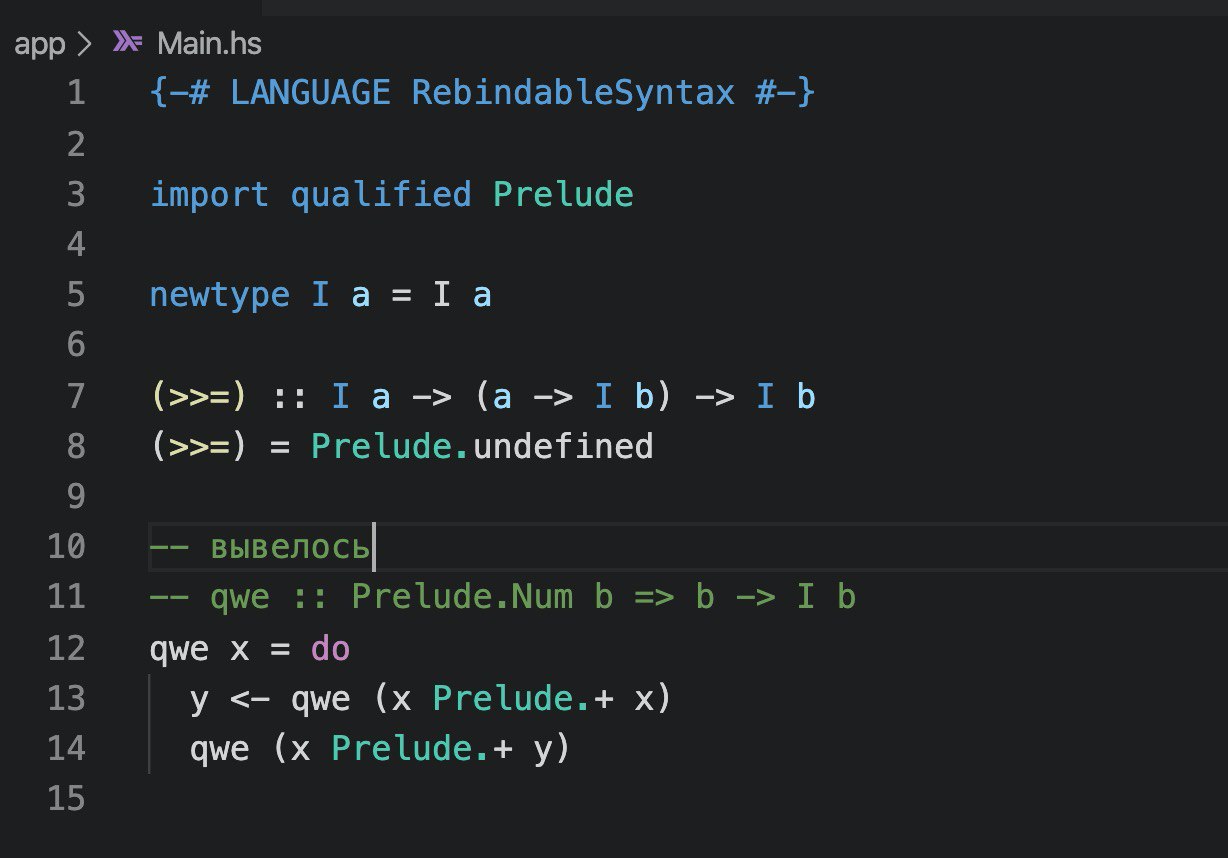Viewport: 1228px width, 858px height.
Task: Click 'Prelude' in the import statement
Action: [563, 193]
